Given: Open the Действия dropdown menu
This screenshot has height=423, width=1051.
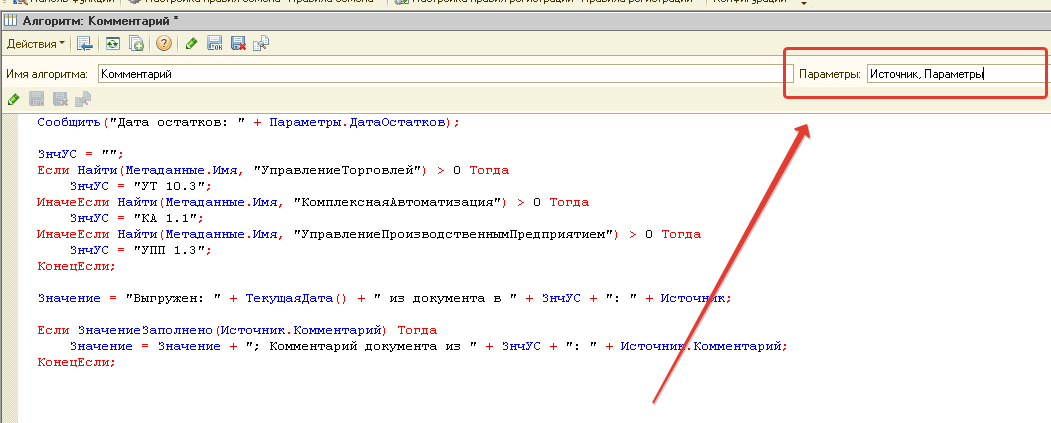Looking at the screenshot, I should [35, 44].
